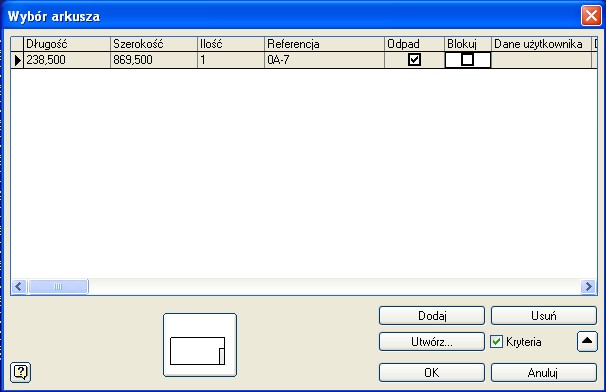Viewport: 606px width, 392px height.
Task: Open the Utwórz... dialog
Action: pos(432,342)
